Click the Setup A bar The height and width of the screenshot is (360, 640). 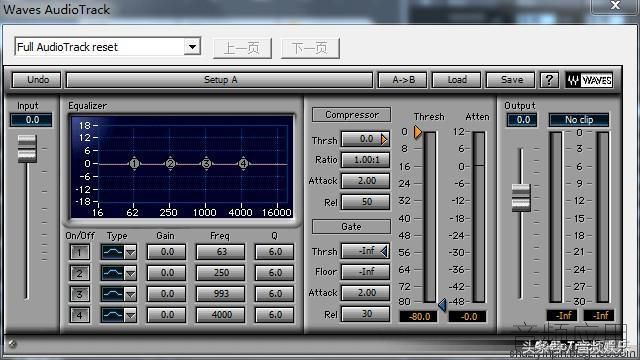[220, 80]
